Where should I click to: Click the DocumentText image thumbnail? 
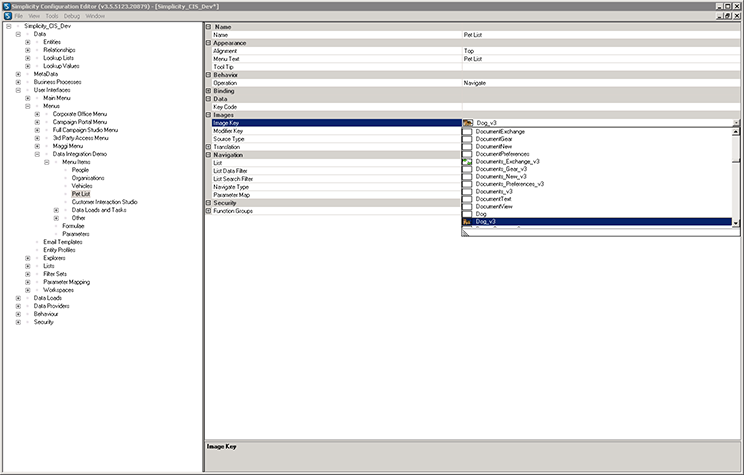(x=467, y=199)
